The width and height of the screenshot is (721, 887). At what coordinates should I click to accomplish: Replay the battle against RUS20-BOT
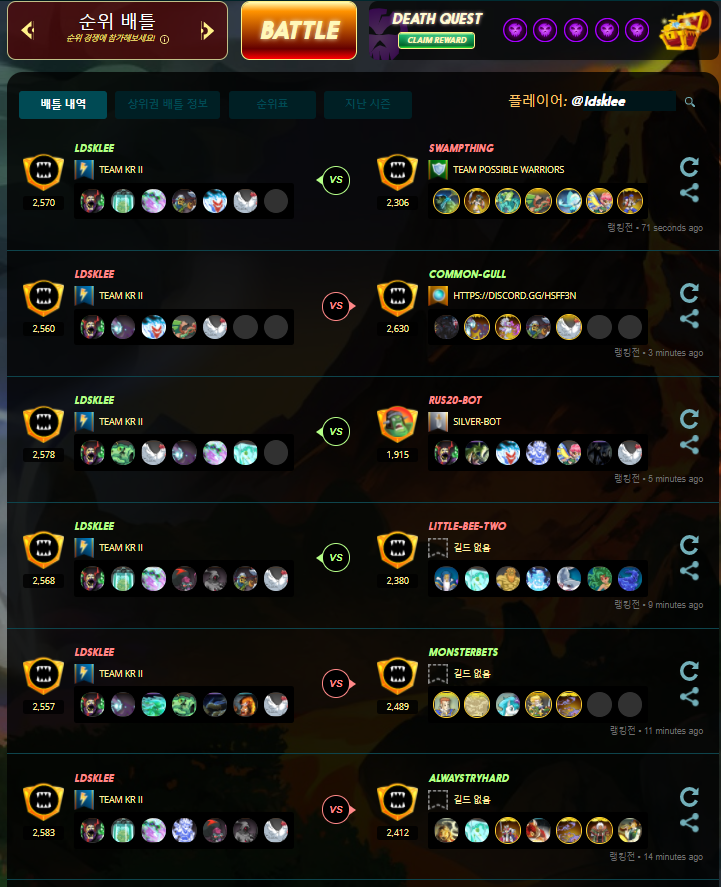(x=689, y=419)
